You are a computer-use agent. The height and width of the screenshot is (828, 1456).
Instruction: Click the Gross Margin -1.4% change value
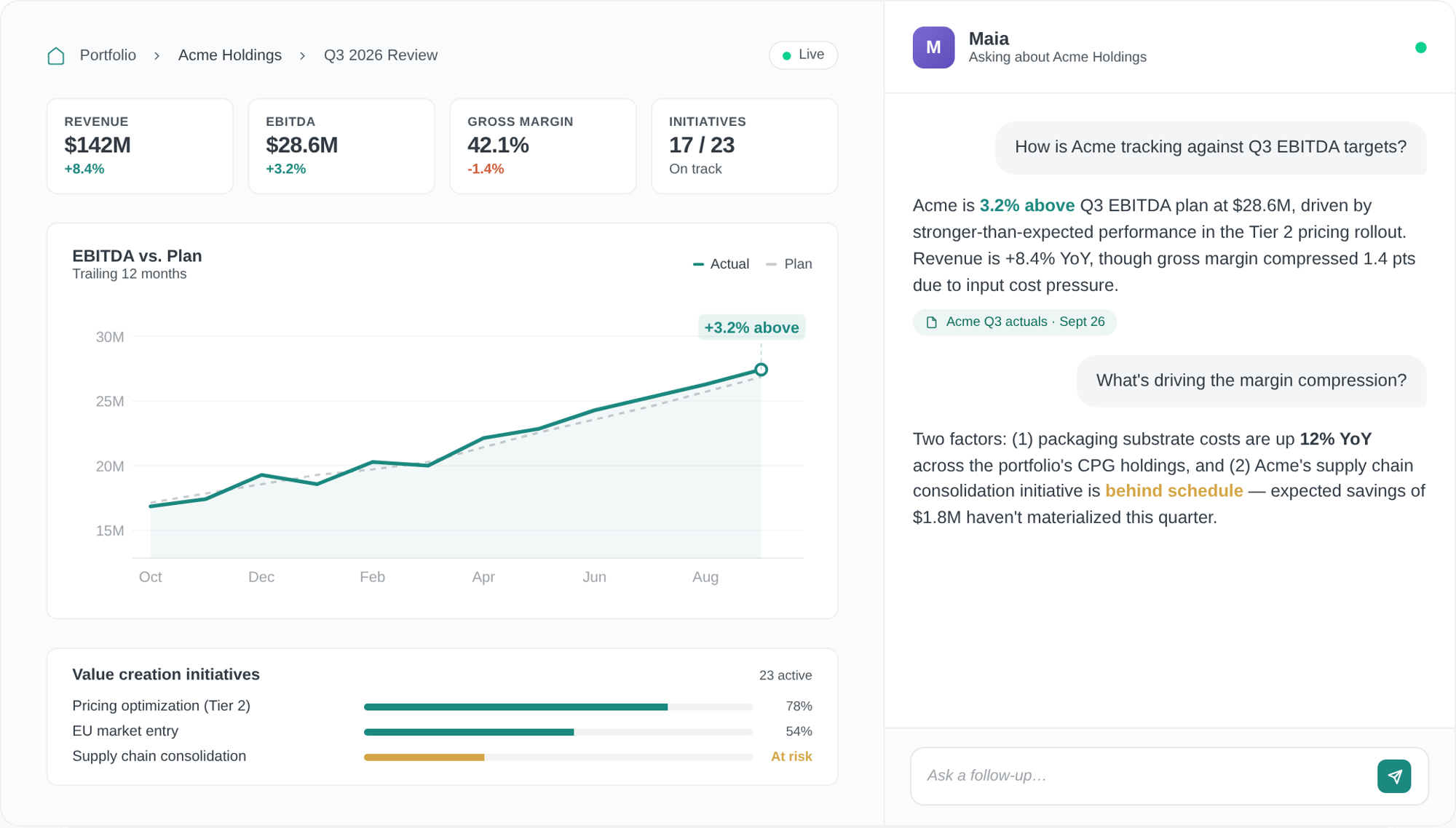coord(486,169)
